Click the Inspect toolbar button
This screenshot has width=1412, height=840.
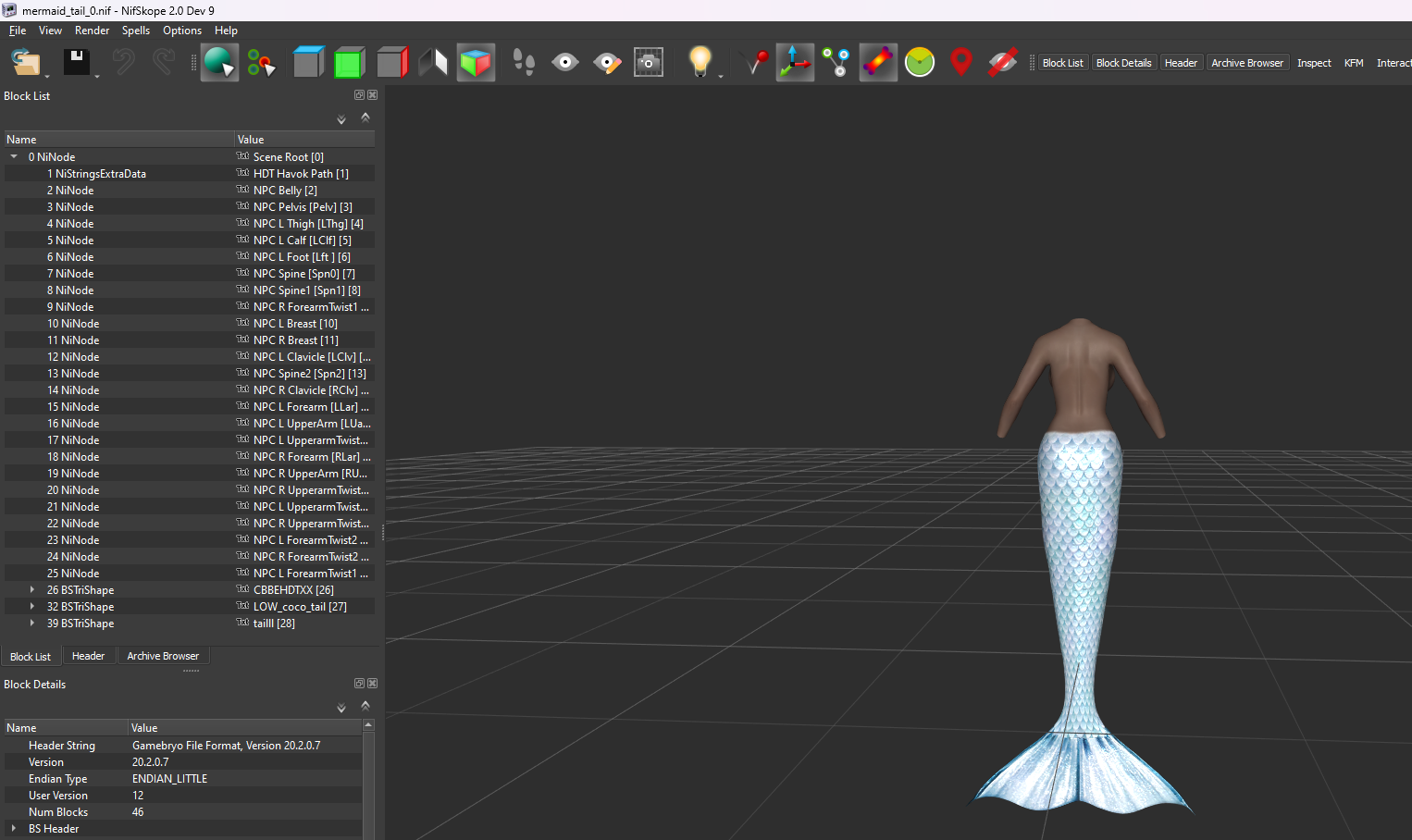pyautogui.click(x=1314, y=63)
